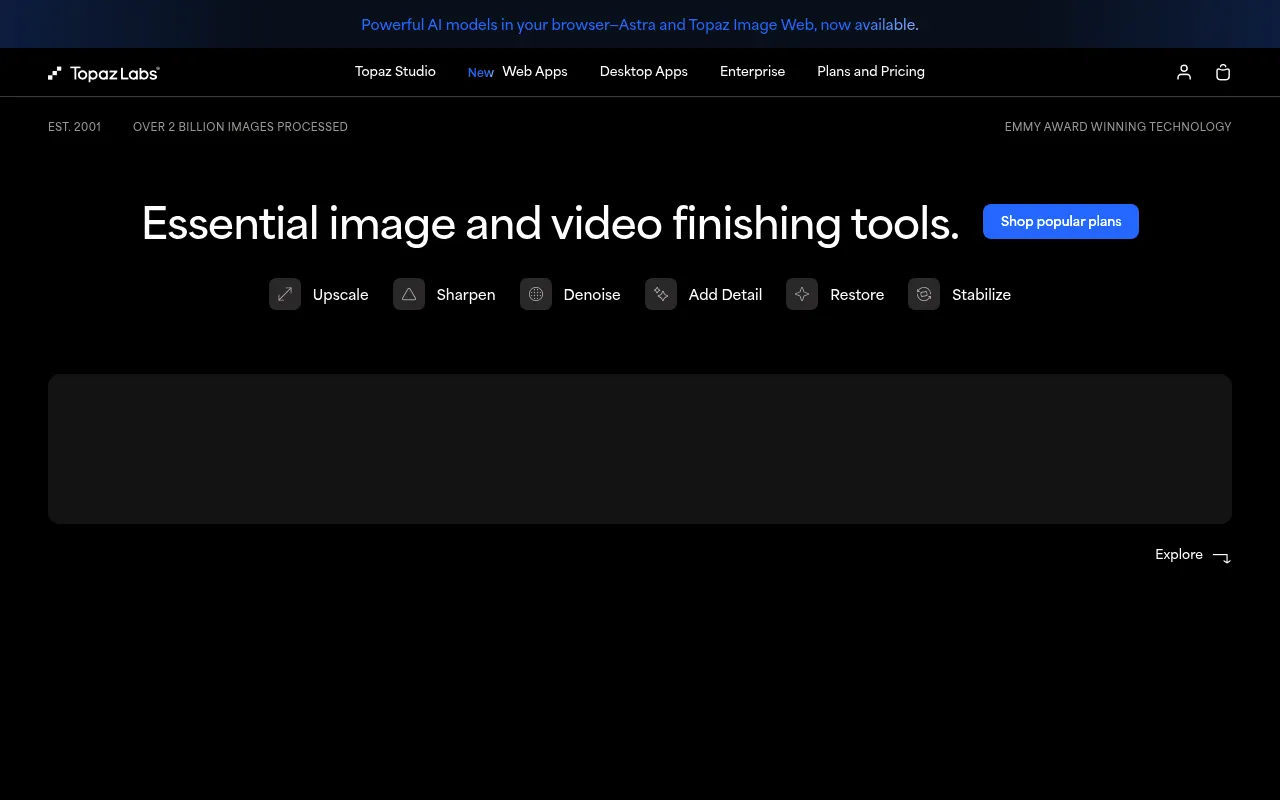
Task: Select the Add Detail label
Action: pyautogui.click(x=725, y=295)
